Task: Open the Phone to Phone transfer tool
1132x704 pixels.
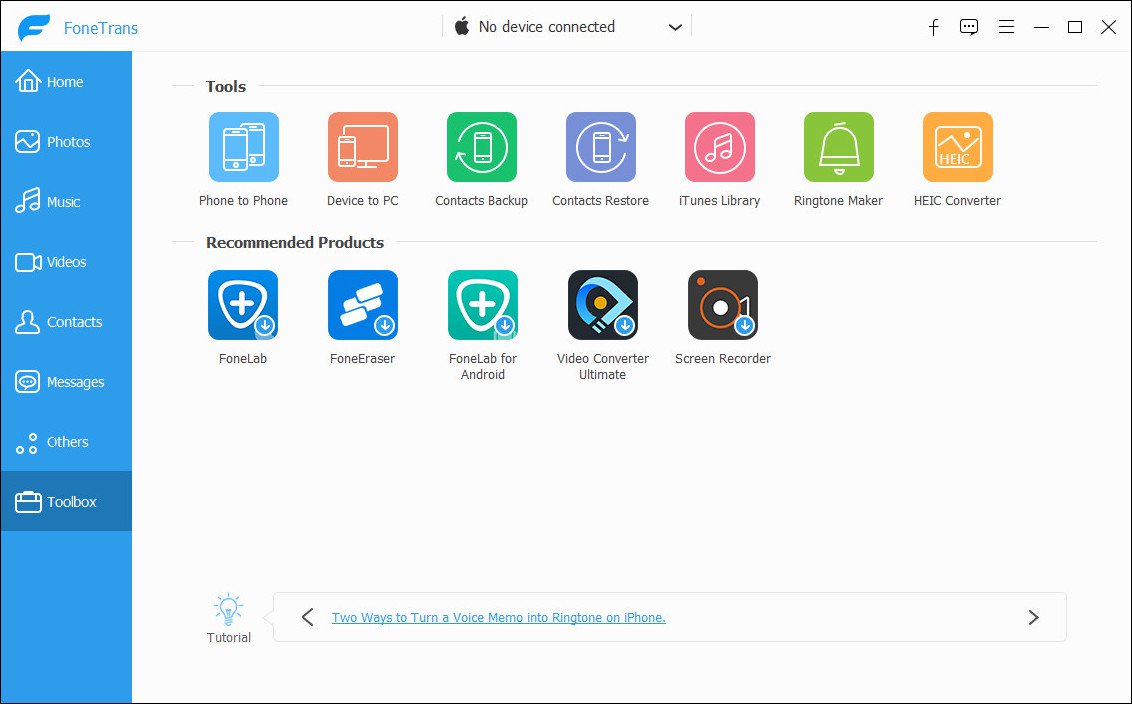Action: tap(243, 146)
